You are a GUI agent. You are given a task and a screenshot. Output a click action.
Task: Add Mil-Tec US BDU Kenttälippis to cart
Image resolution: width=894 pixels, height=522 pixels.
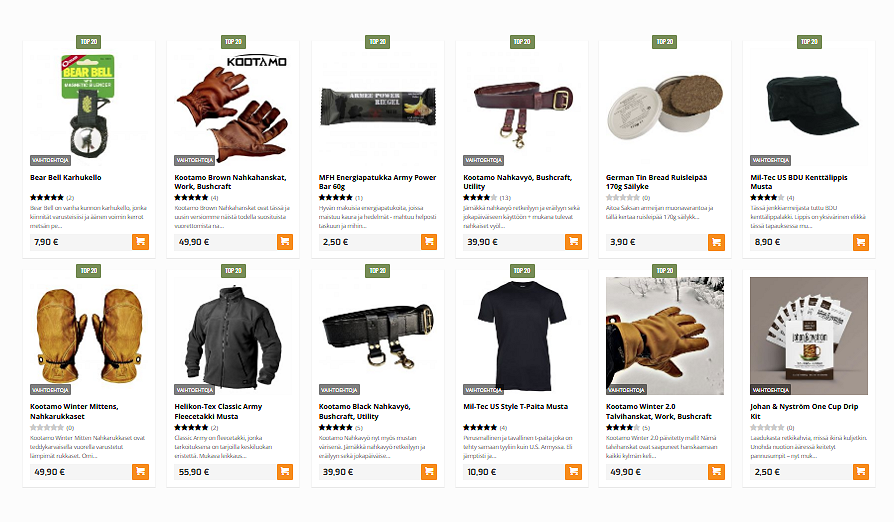pyautogui.click(x=861, y=242)
